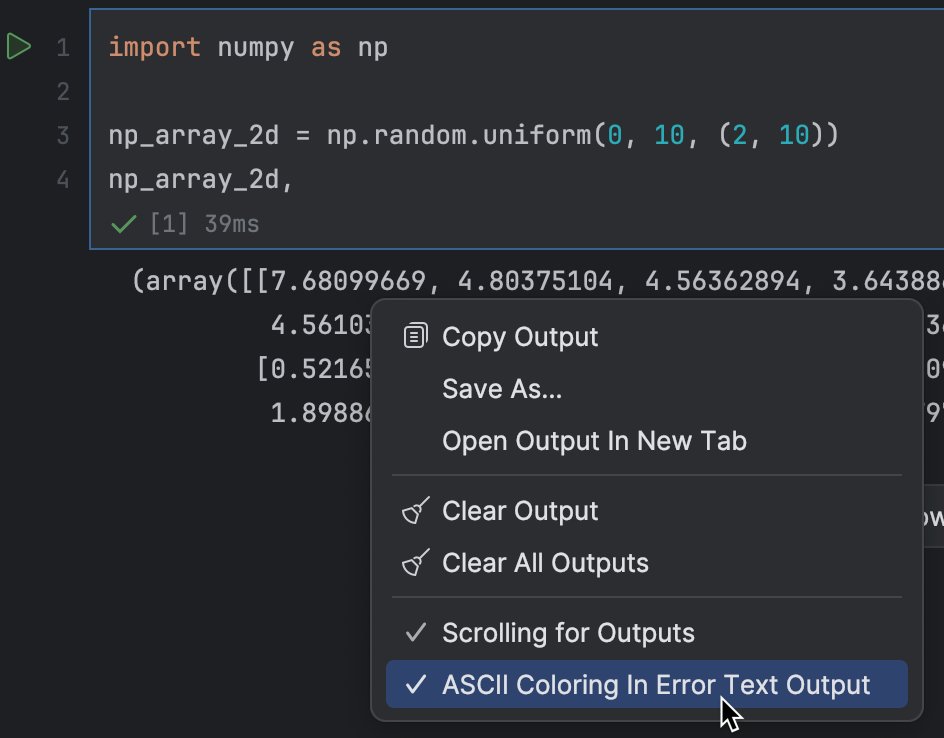Click the green run arrow in the gutter
The width and height of the screenshot is (944, 738).
click(x=19, y=46)
